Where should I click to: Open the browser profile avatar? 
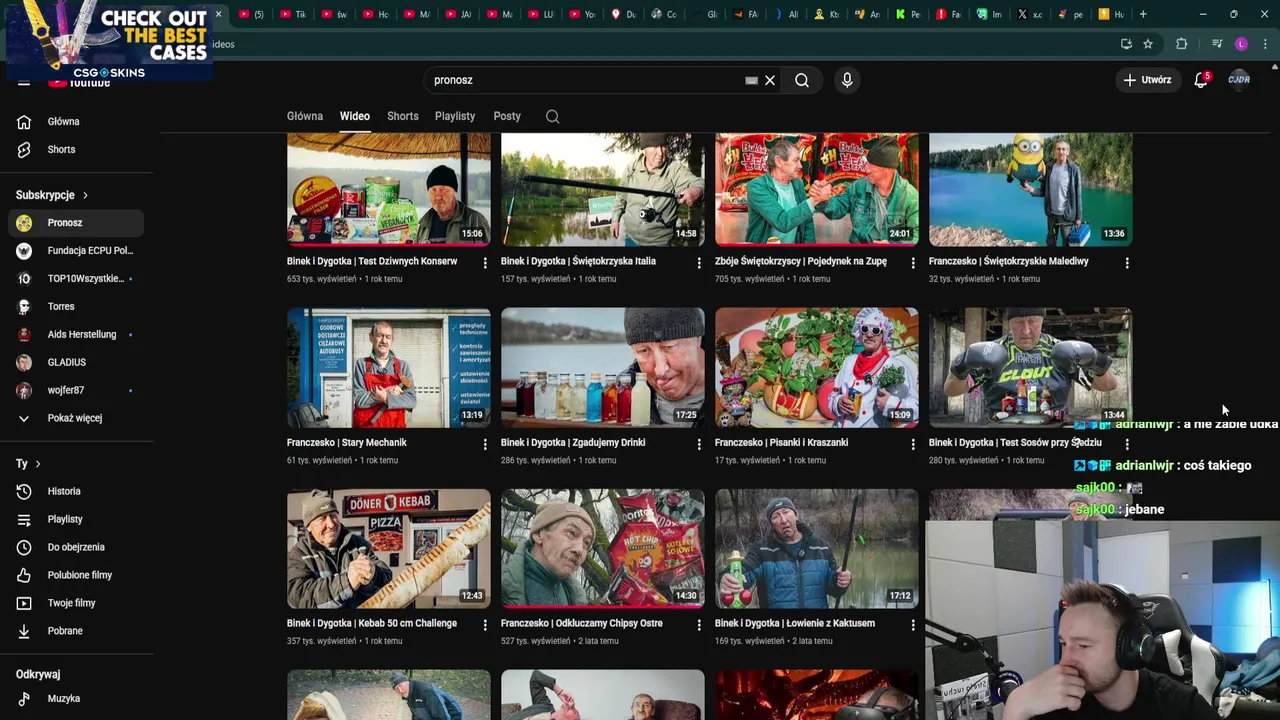point(1241,44)
